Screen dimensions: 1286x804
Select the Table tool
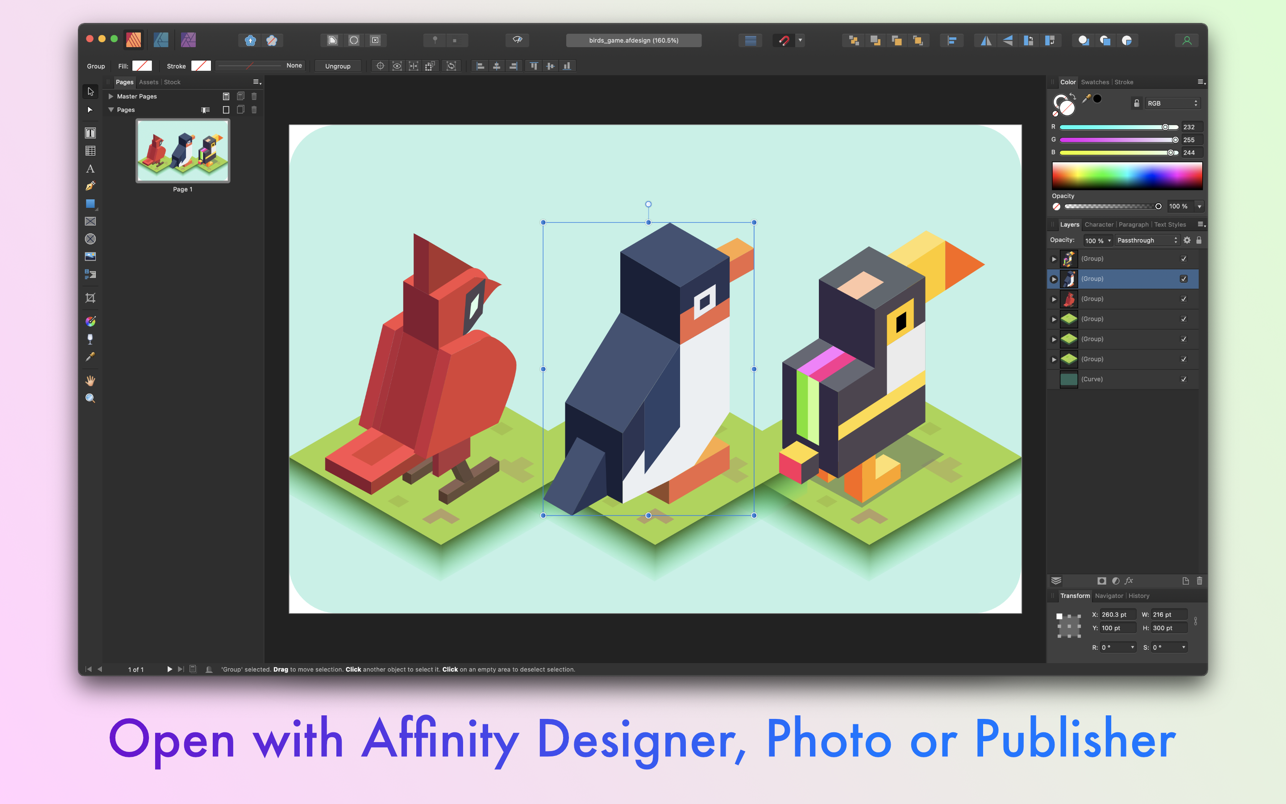tap(90, 151)
